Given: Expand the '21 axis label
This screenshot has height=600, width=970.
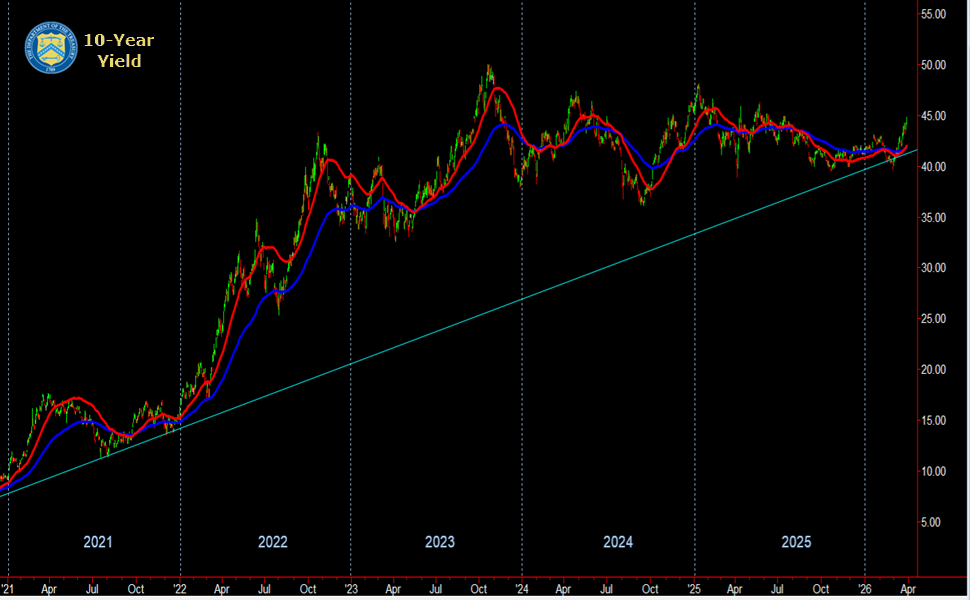Looking at the screenshot, I should tap(8, 590).
